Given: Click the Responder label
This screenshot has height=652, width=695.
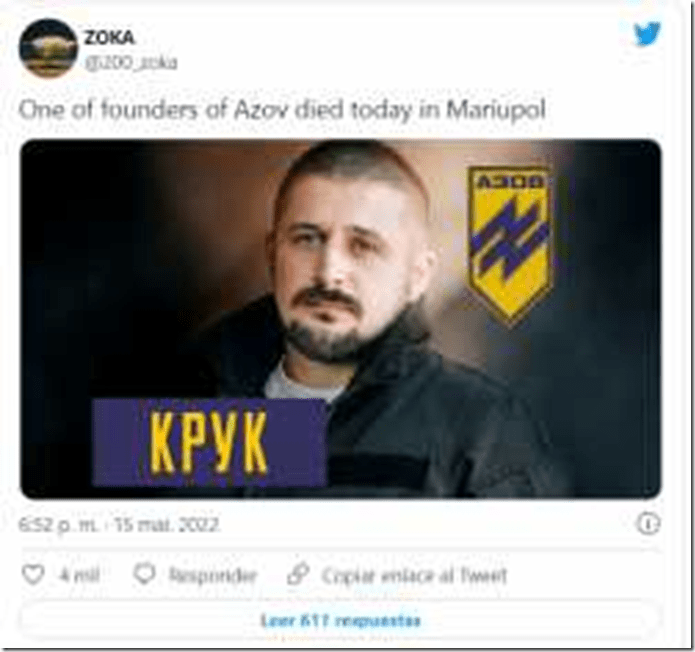Looking at the screenshot, I should coord(213,575).
